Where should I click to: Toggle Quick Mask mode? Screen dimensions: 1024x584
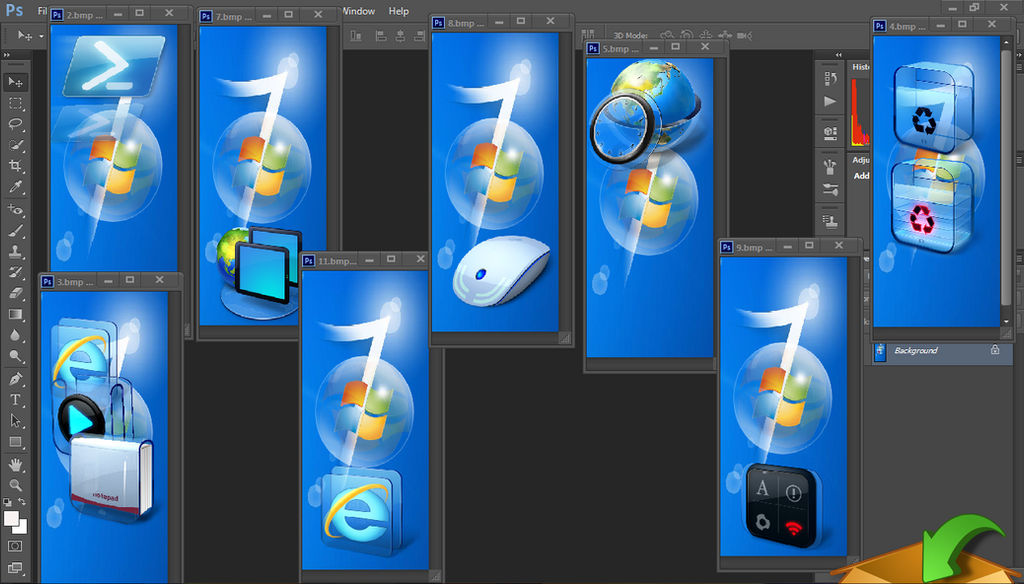16,546
